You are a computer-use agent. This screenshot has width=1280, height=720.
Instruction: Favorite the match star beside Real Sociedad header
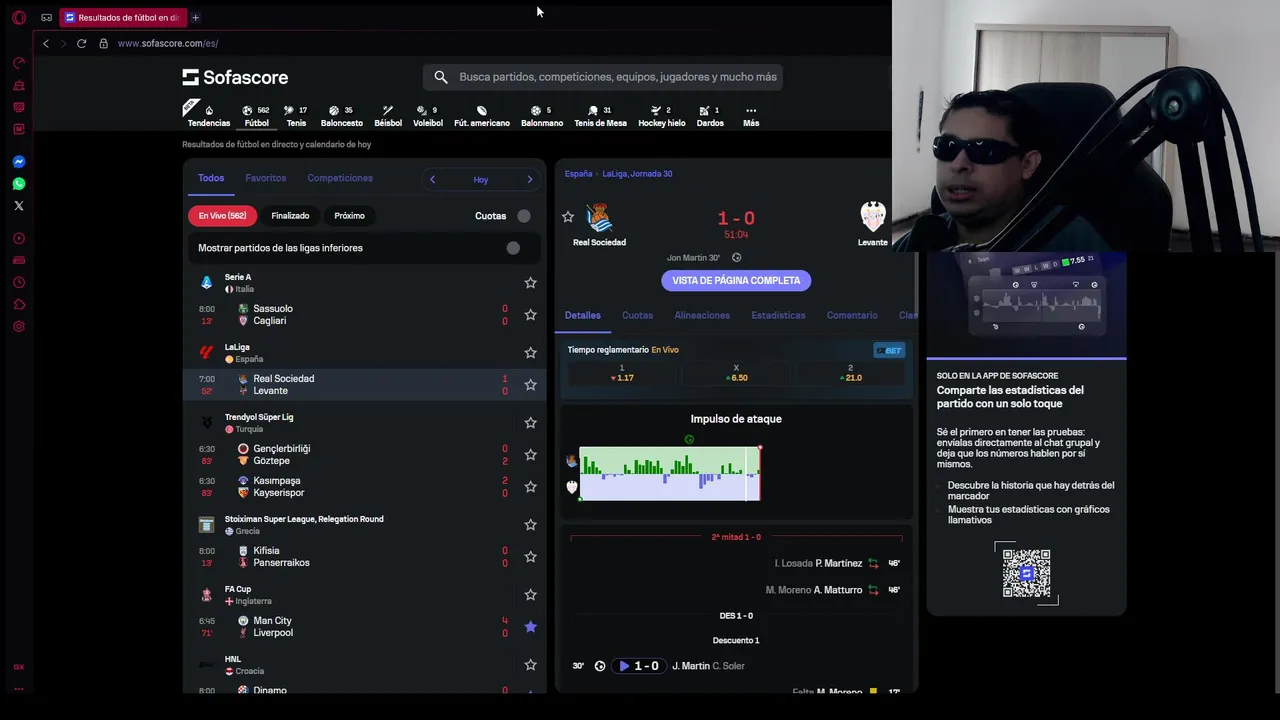568,217
